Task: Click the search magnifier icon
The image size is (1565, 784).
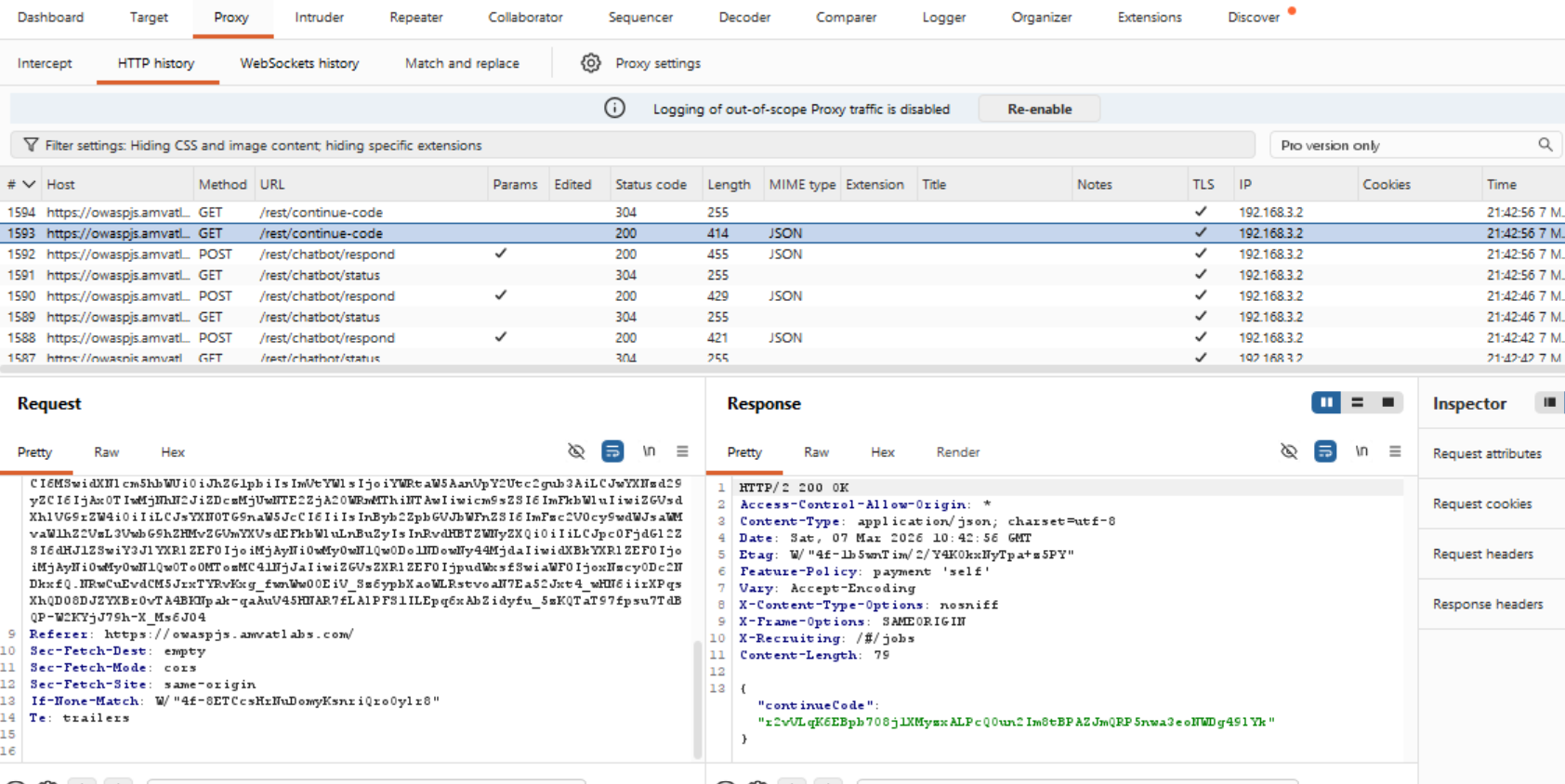Action: (x=1545, y=145)
